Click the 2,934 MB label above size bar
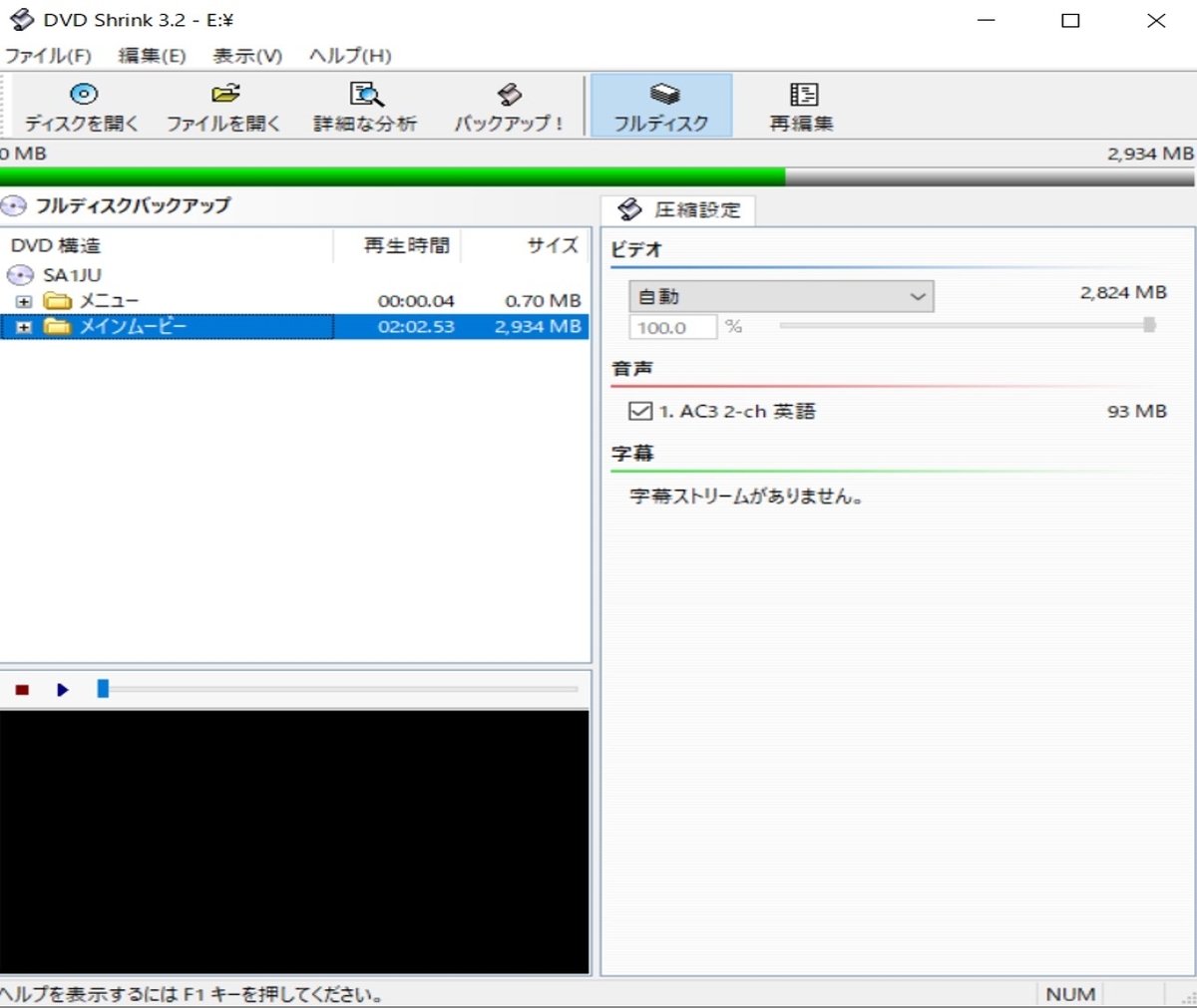 (1150, 154)
